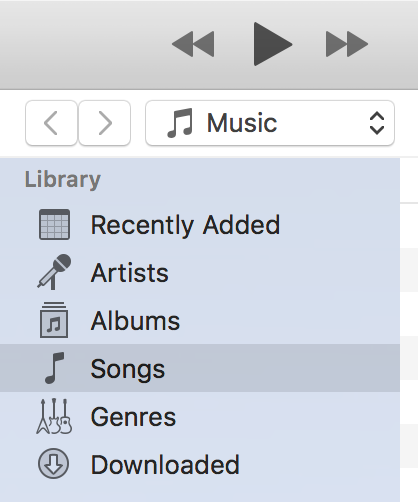Open the Music media picker dropdown
Viewport: 418px width, 502px height.
click(x=270, y=123)
